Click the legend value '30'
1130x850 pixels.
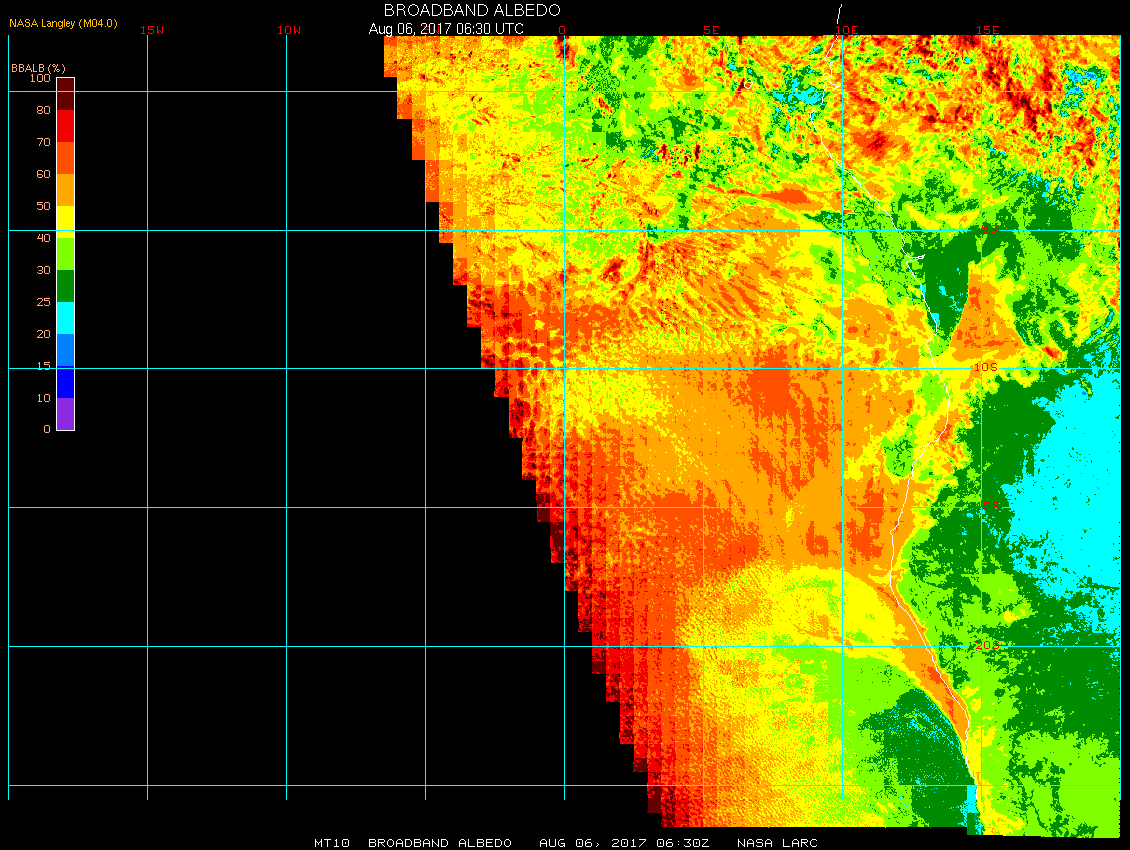pos(44,270)
